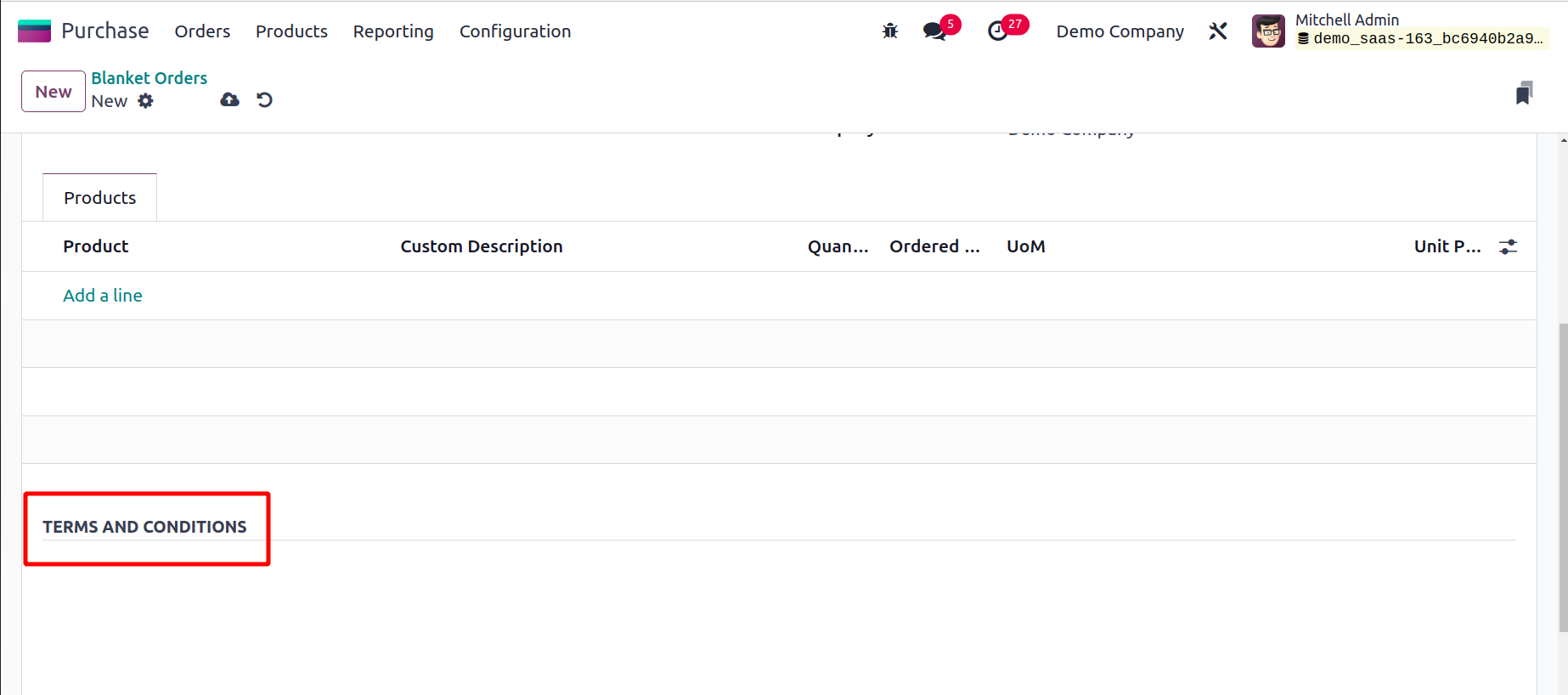Click the Demo Company switcher
This screenshot has width=1568, height=695.
(x=1120, y=31)
